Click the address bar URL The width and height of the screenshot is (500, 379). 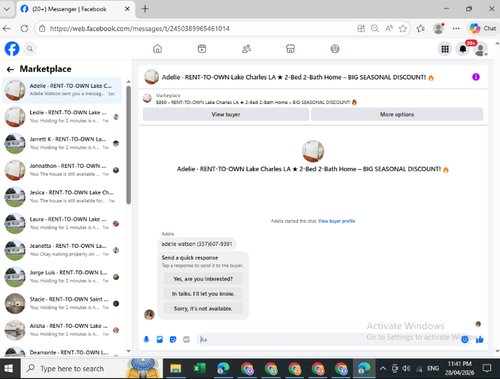click(x=140, y=29)
